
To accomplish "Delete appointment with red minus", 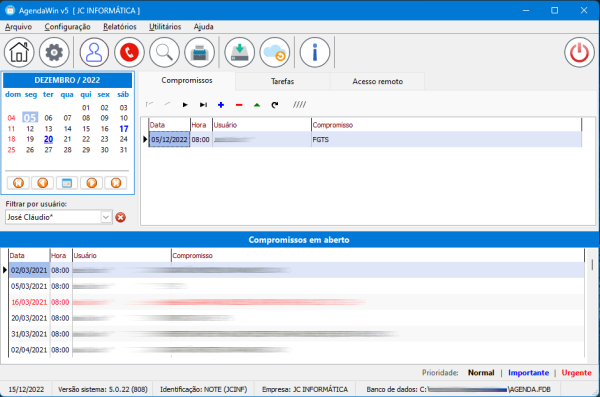I will (x=239, y=105).
